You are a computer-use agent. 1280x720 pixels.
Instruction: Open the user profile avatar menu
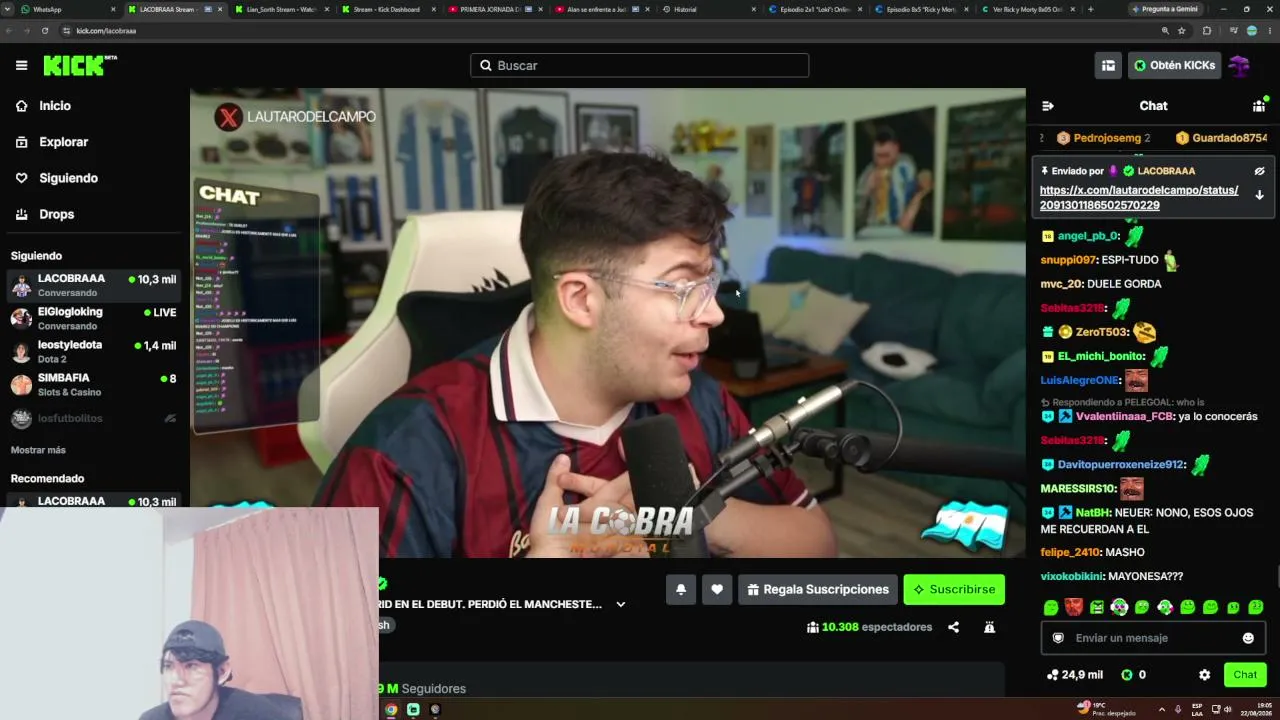(1240, 65)
